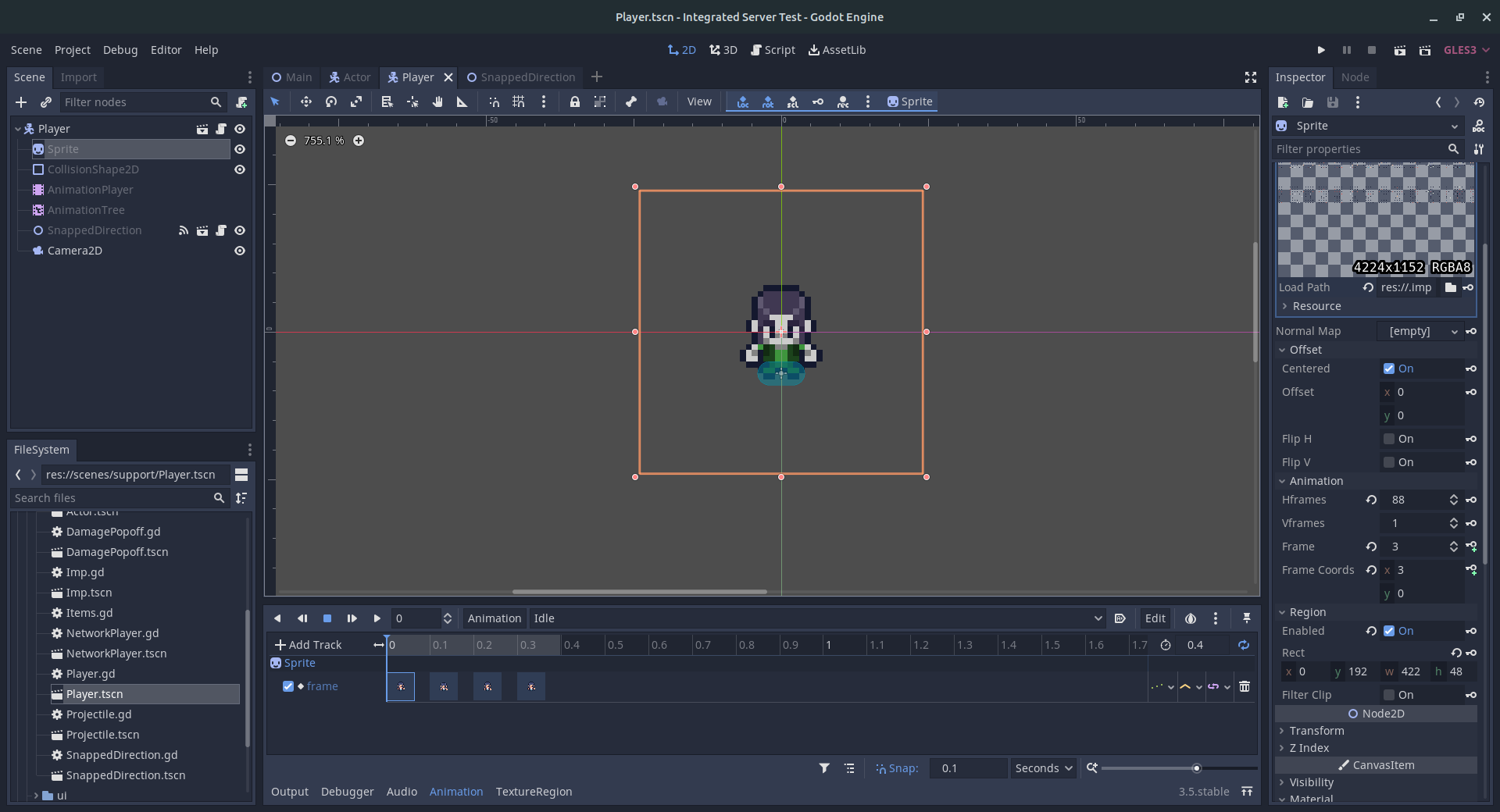Click the animation tools icon beside Idle
This screenshot has height=812, width=1500.
pyautogui.click(x=1120, y=618)
